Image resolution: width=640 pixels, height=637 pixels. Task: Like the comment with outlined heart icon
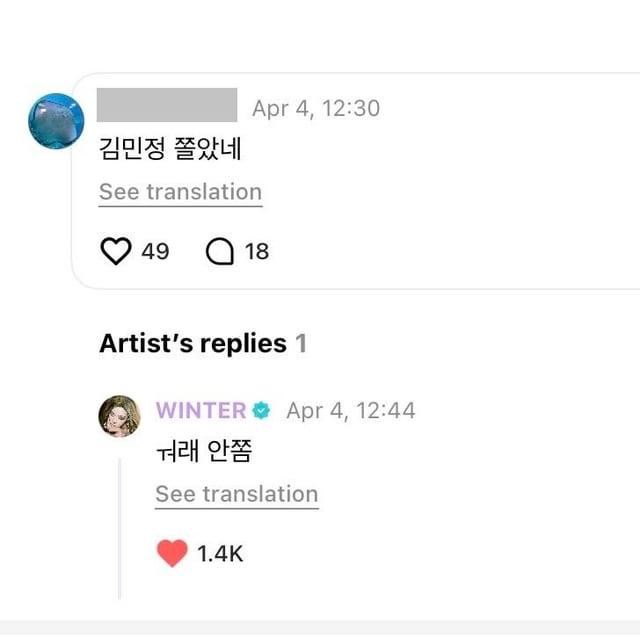(117, 250)
